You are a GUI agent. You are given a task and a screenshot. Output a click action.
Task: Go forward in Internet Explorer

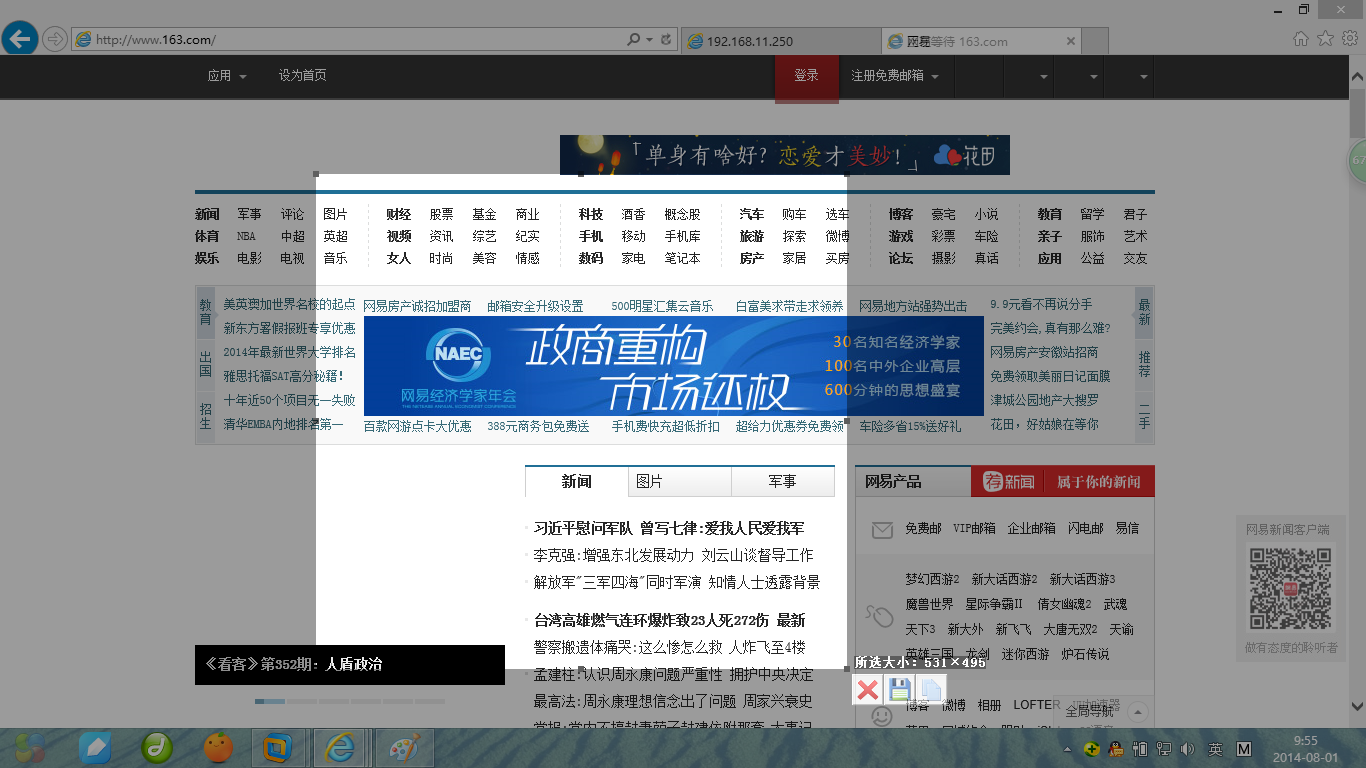pyautogui.click(x=55, y=39)
